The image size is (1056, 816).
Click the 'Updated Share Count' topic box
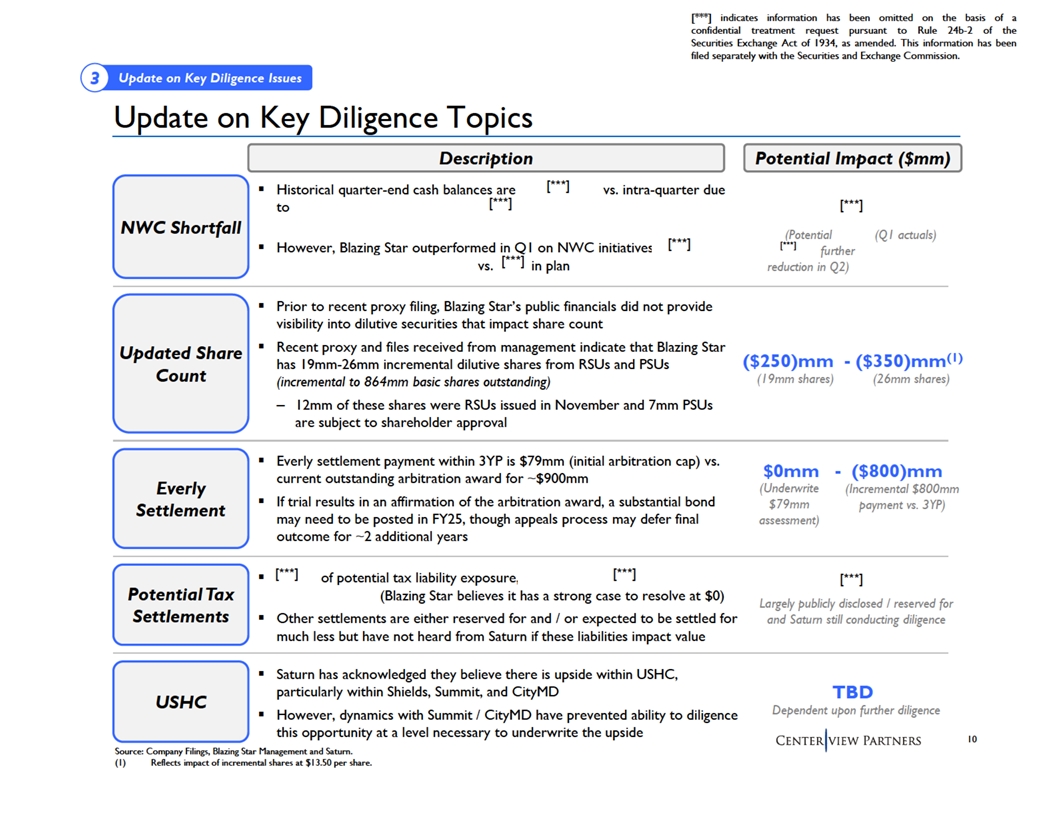coord(180,364)
